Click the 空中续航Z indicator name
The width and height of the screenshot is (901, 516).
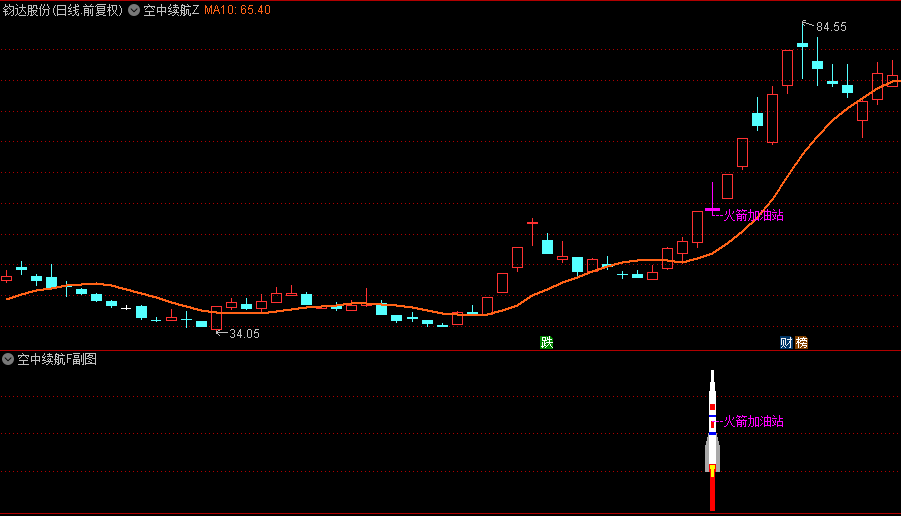tap(171, 10)
